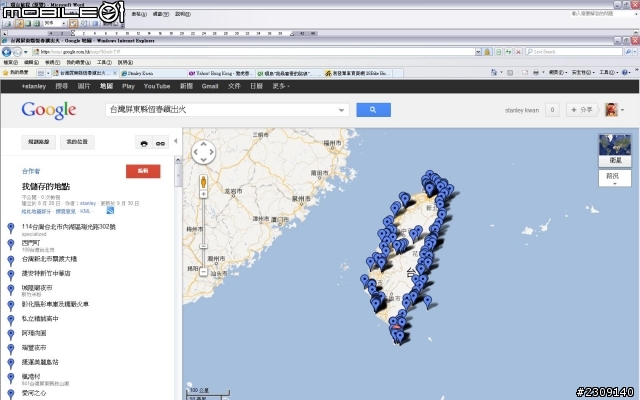
Task: Click the security lock icon in address bar
Action: pos(487,52)
